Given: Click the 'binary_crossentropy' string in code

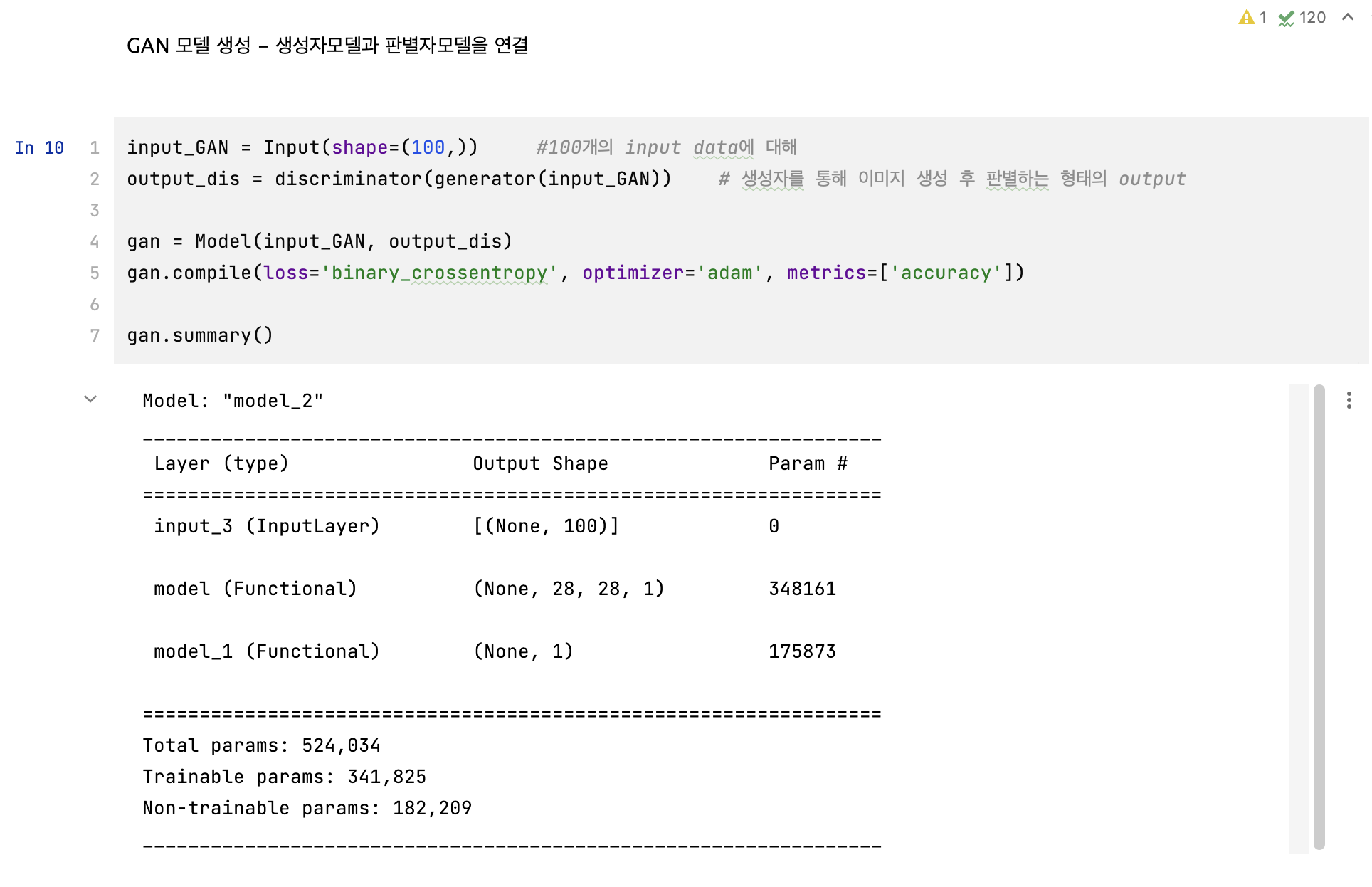Looking at the screenshot, I should click(438, 273).
